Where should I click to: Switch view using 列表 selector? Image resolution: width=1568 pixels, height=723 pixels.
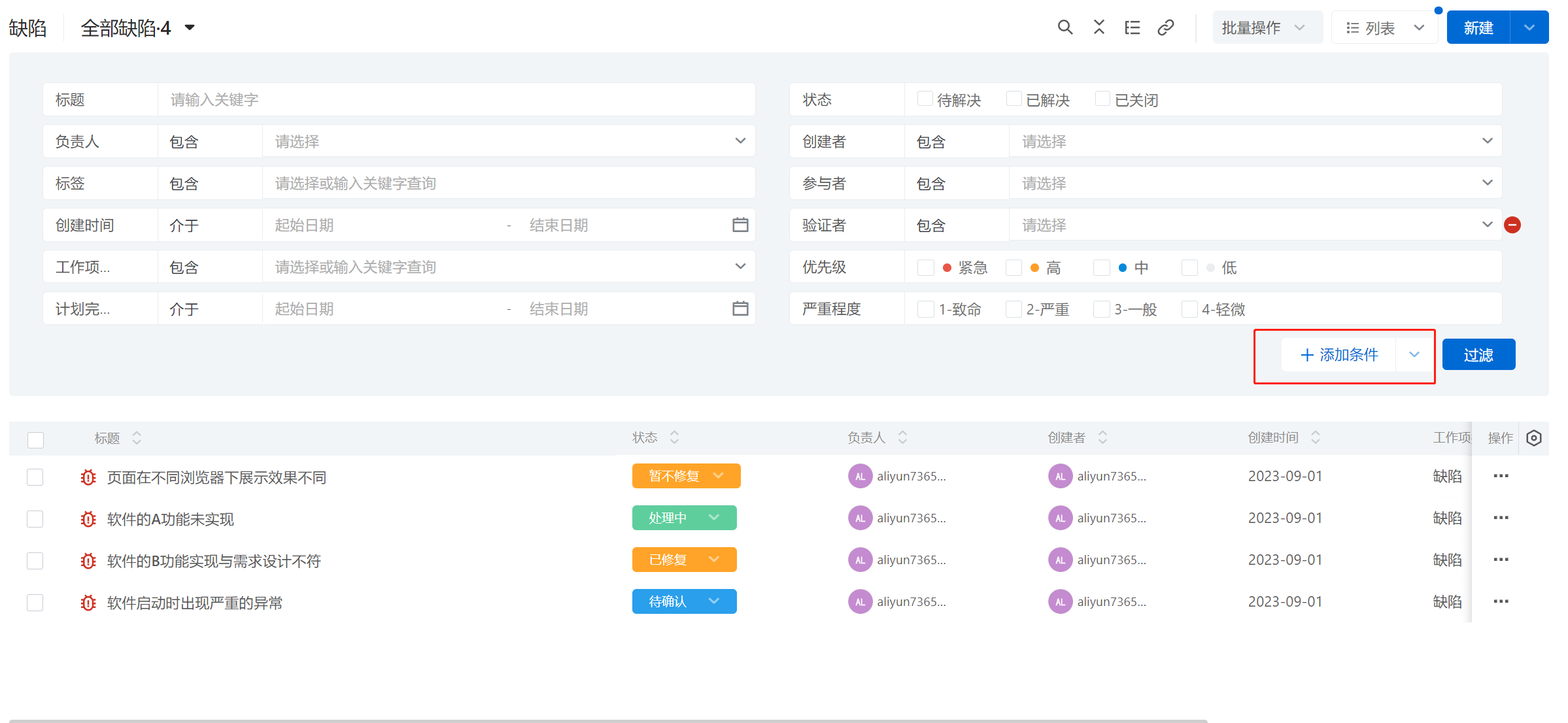coord(1384,27)
